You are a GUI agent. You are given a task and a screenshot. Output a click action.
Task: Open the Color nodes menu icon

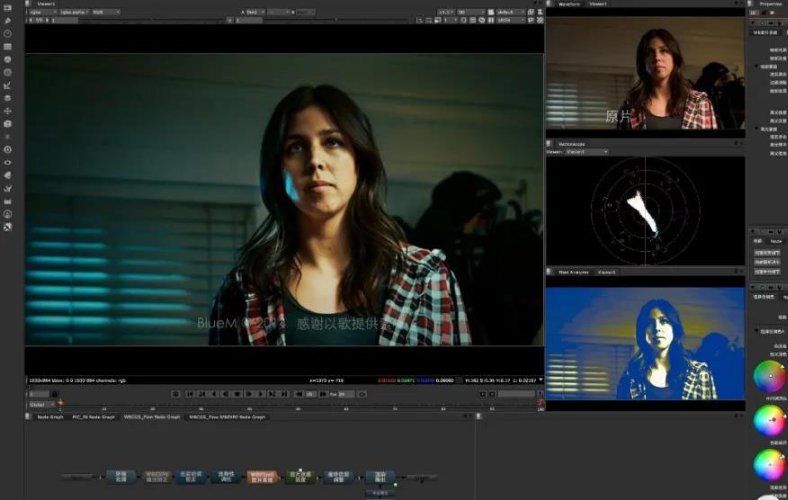click(8, 59)
